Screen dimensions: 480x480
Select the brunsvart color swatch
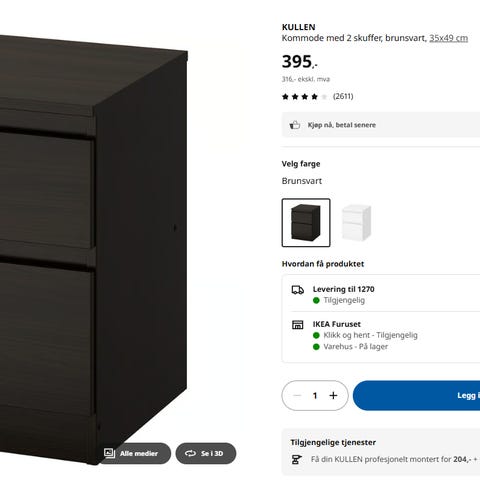click(306, 223)
